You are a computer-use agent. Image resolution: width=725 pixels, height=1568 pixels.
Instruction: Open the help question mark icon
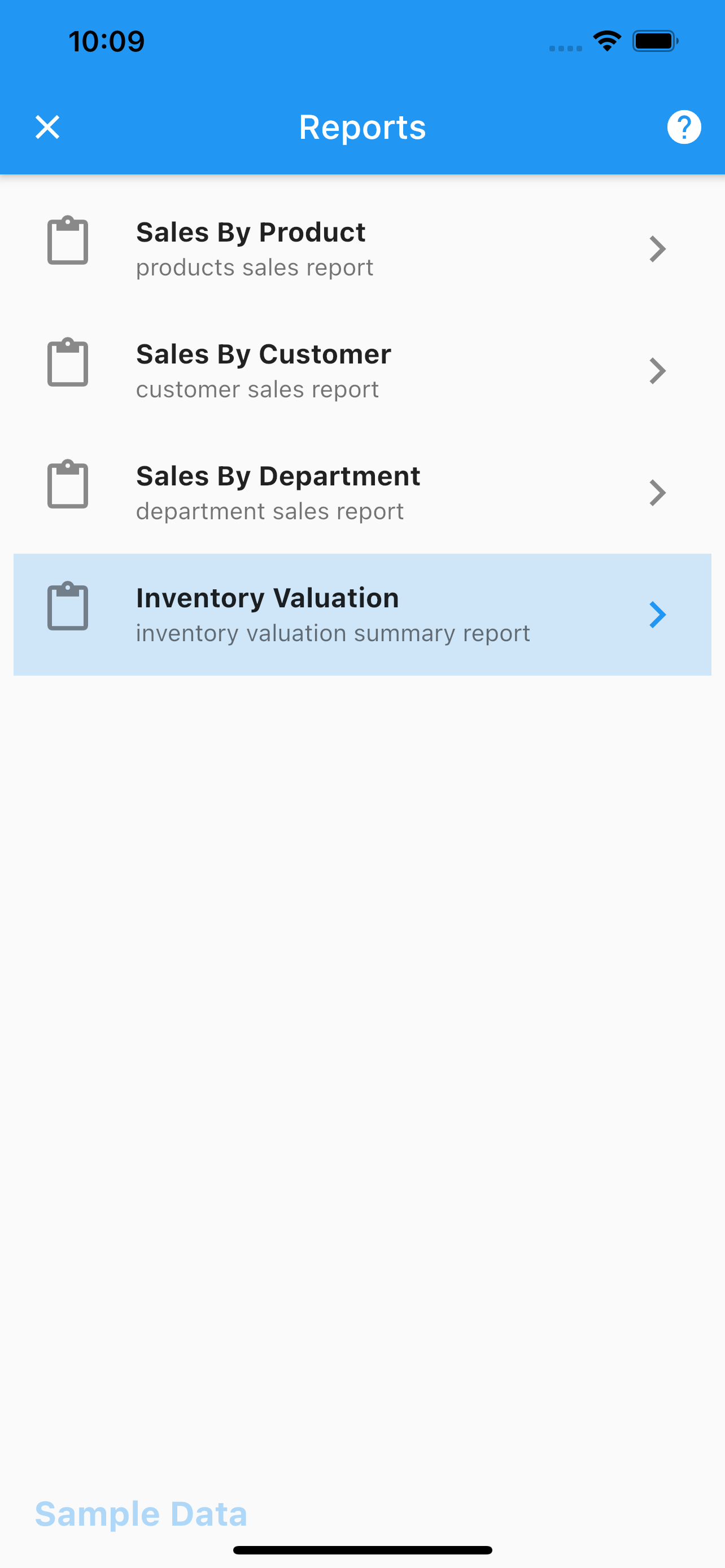pyautogui.click(x=684, y=127)
